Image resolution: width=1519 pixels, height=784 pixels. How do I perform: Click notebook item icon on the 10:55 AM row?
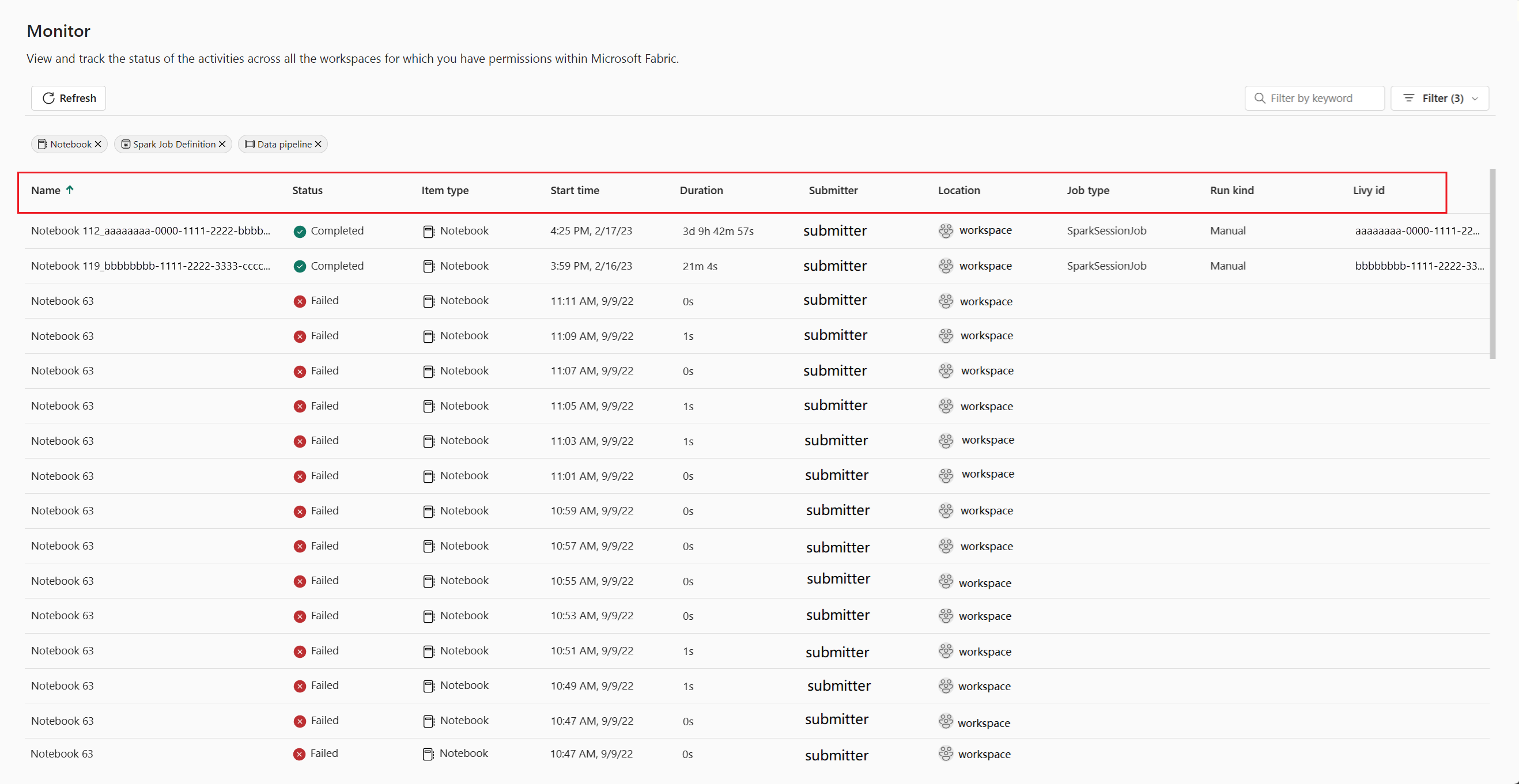click(429, 581)
